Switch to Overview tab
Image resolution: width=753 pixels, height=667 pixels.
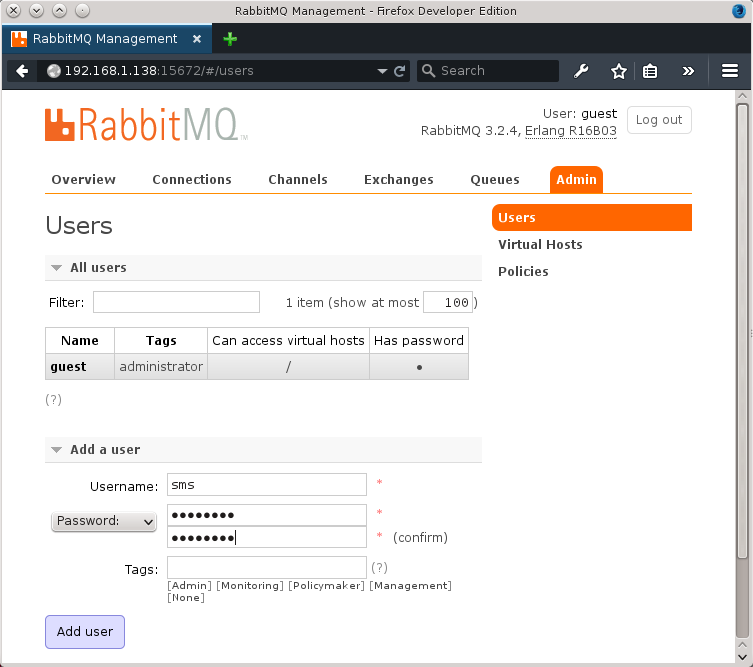[84, 180]
